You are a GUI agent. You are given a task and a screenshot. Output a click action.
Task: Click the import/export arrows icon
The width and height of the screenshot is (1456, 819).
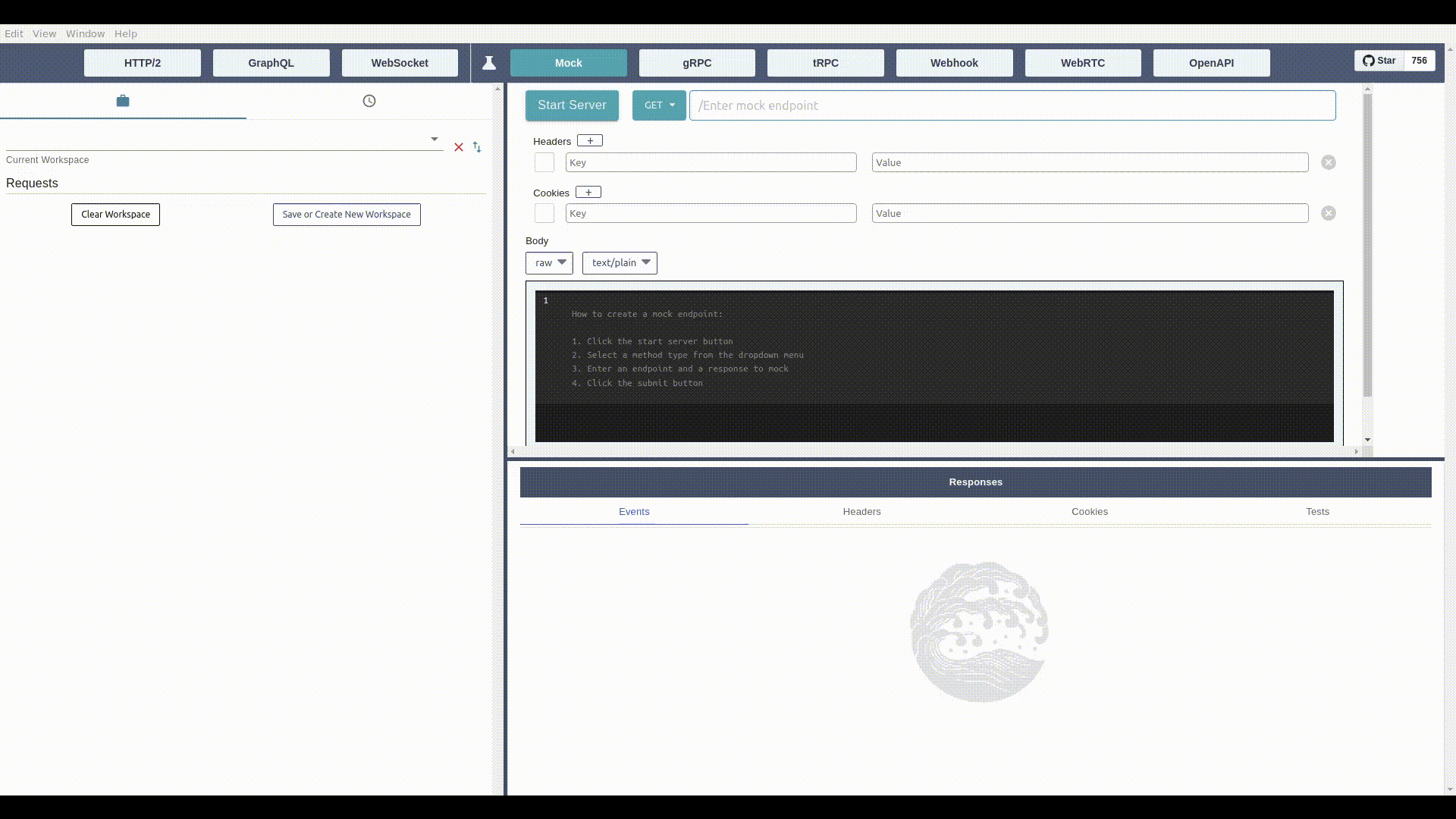click(x=477, y=147)
